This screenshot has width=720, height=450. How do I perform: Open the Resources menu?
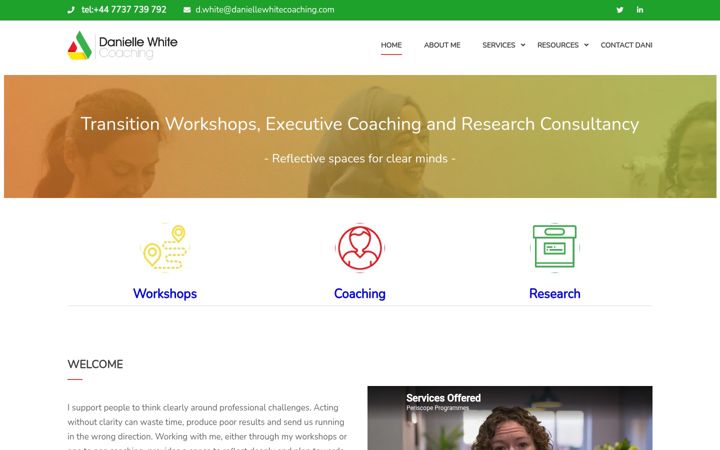pyautogui.click(x=558, y=45)
